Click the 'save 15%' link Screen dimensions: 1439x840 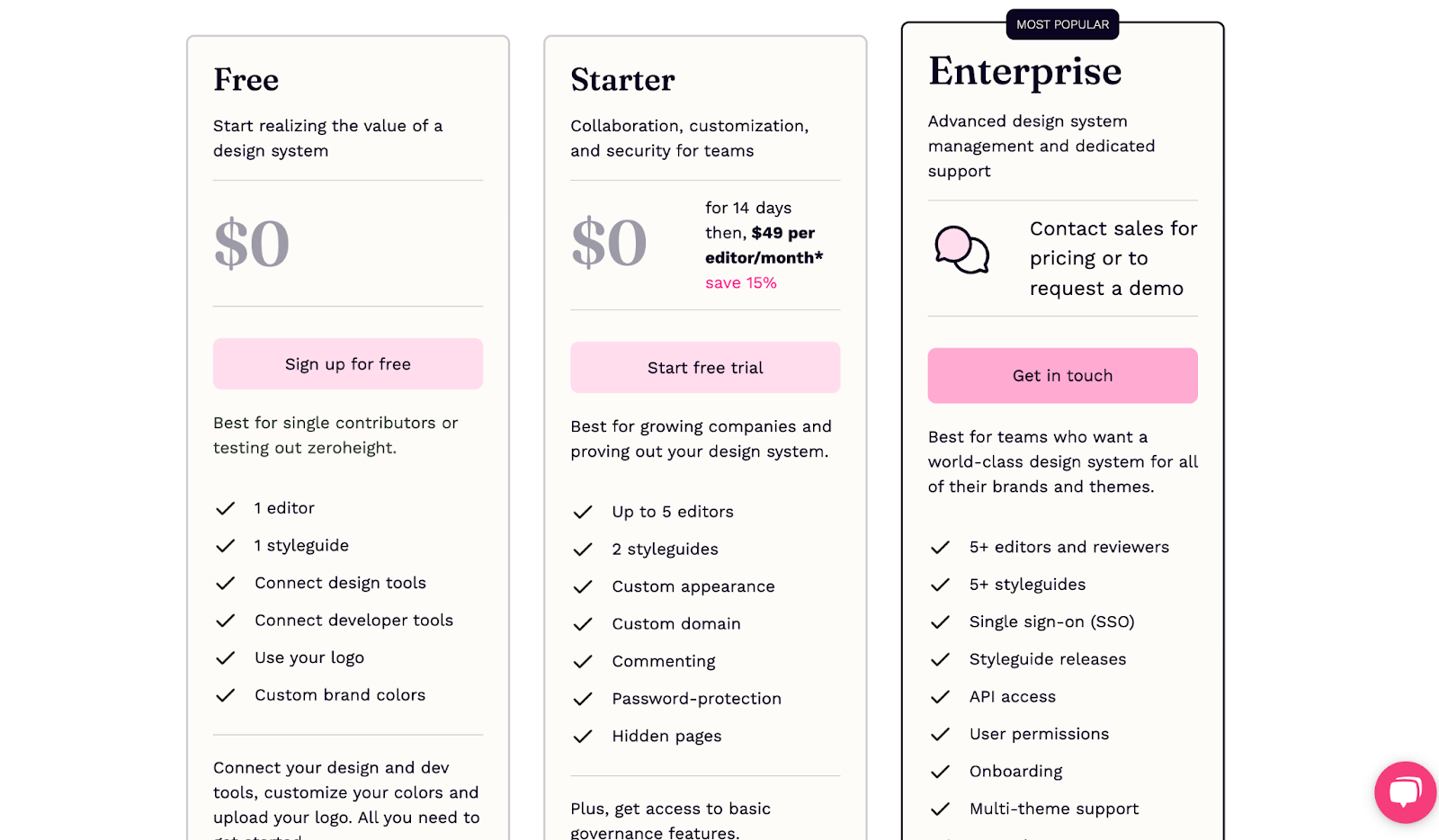click(741, 281)
